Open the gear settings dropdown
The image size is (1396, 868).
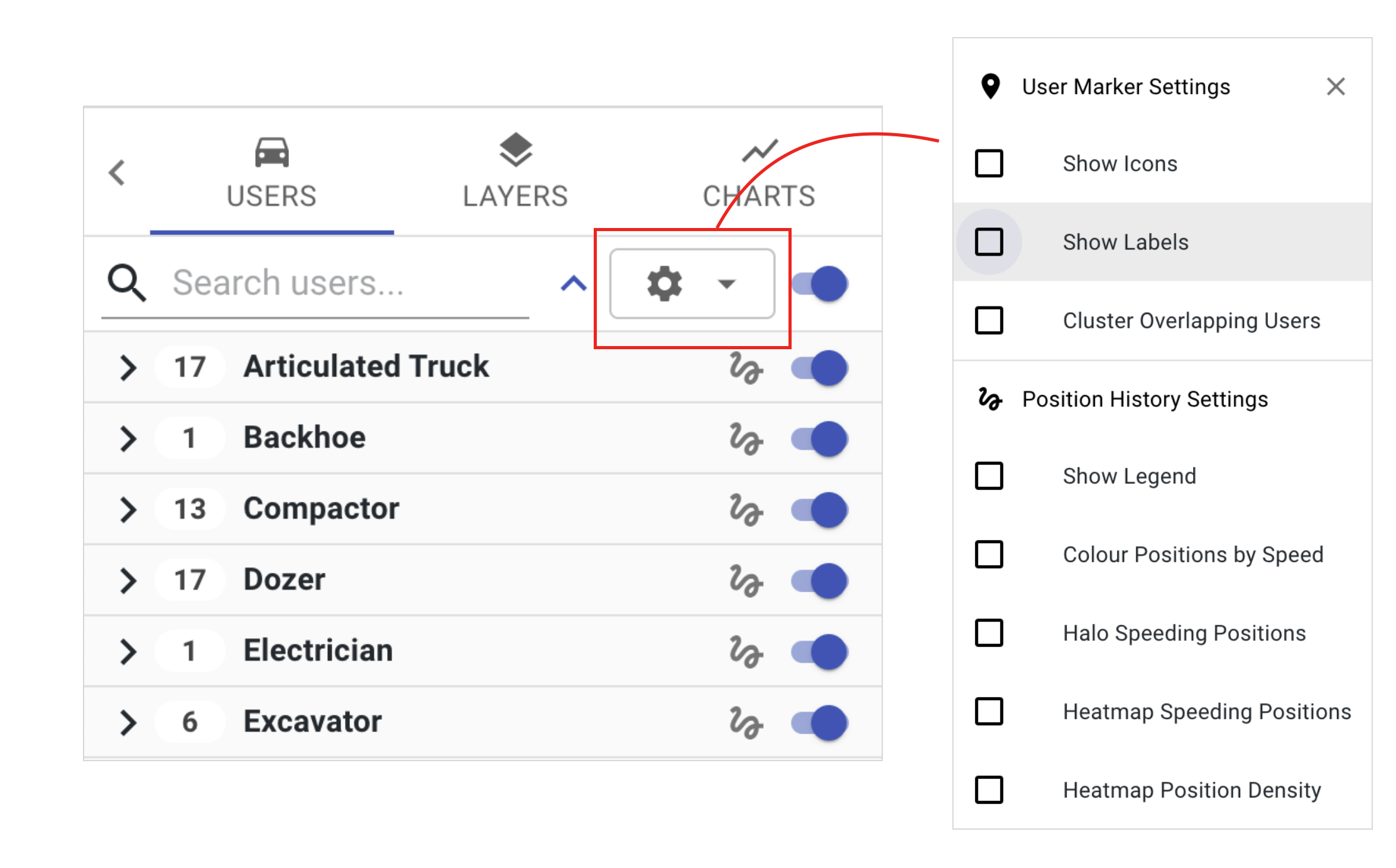(692, 284)
